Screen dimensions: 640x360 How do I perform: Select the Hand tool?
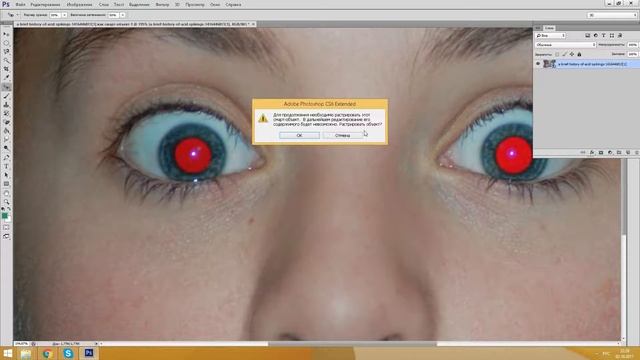click(x=6, y=193)
